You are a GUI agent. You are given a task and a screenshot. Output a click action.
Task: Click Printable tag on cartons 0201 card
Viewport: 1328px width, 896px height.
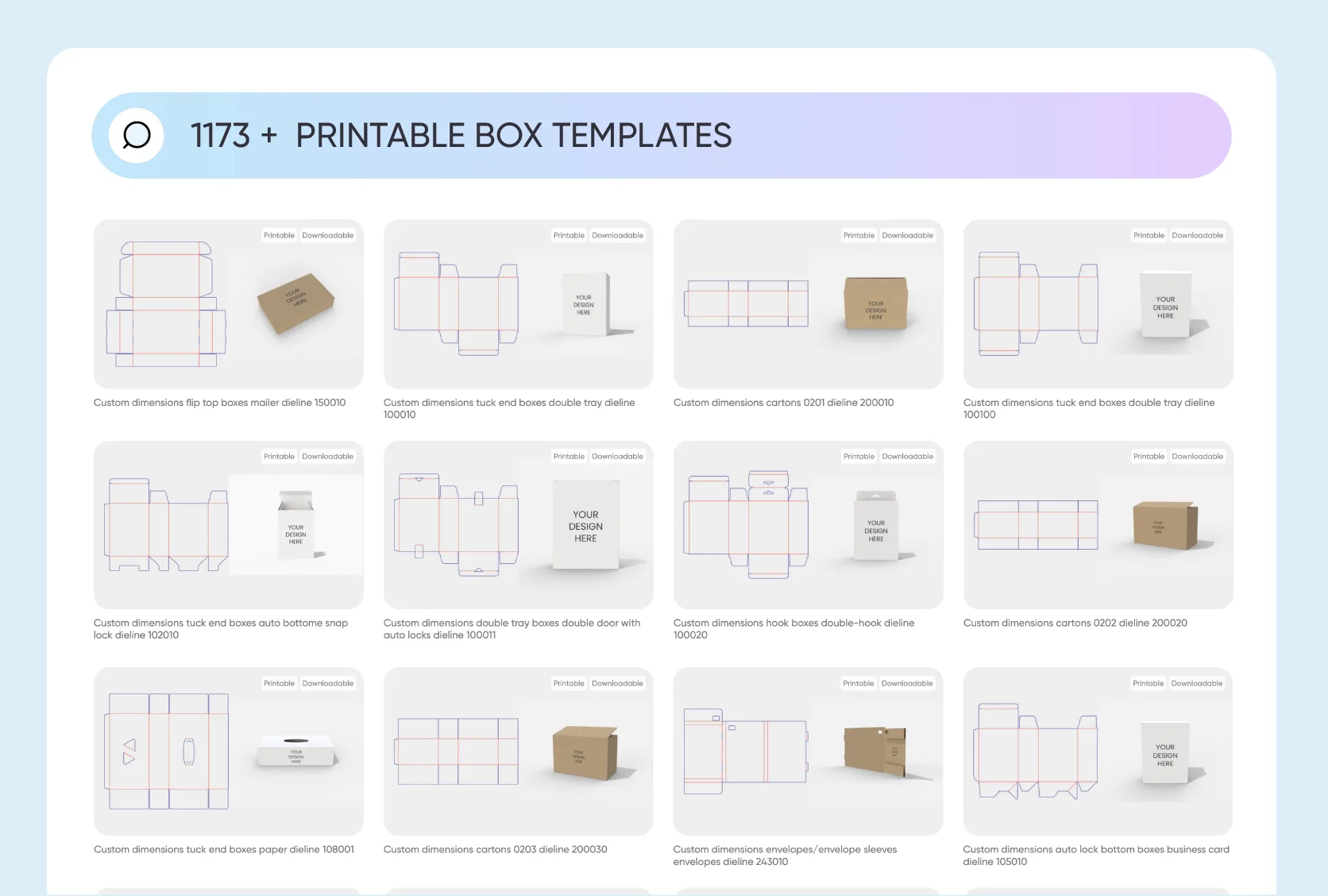tap(859, 235)
